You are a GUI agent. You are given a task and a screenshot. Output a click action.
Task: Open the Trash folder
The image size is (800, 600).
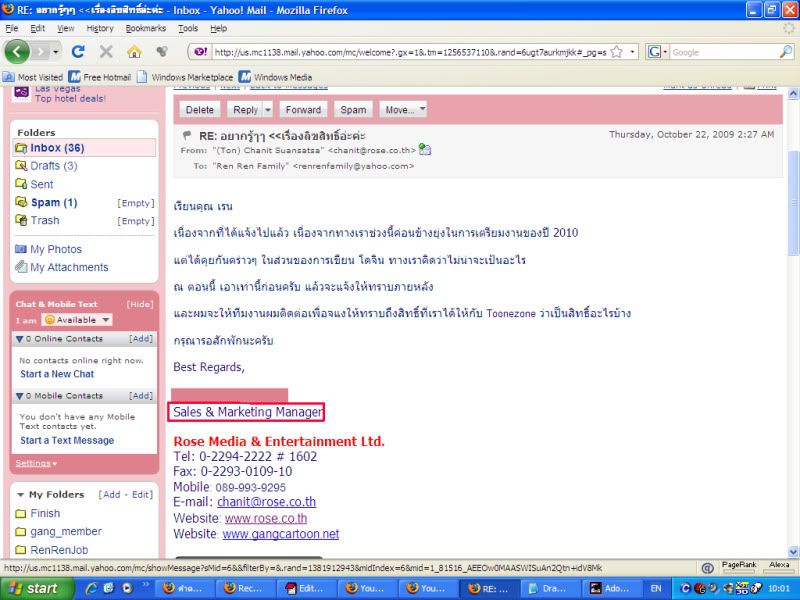(44, 220)
